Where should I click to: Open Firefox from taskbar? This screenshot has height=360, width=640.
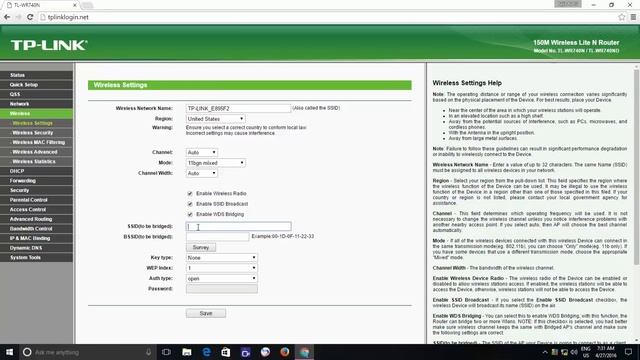(284, 352)
